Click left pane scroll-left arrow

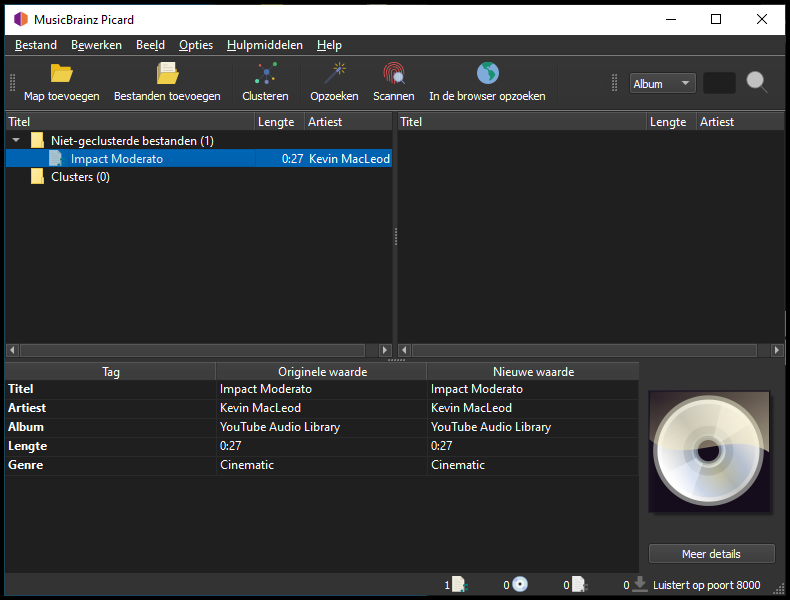tap(13, 350)
